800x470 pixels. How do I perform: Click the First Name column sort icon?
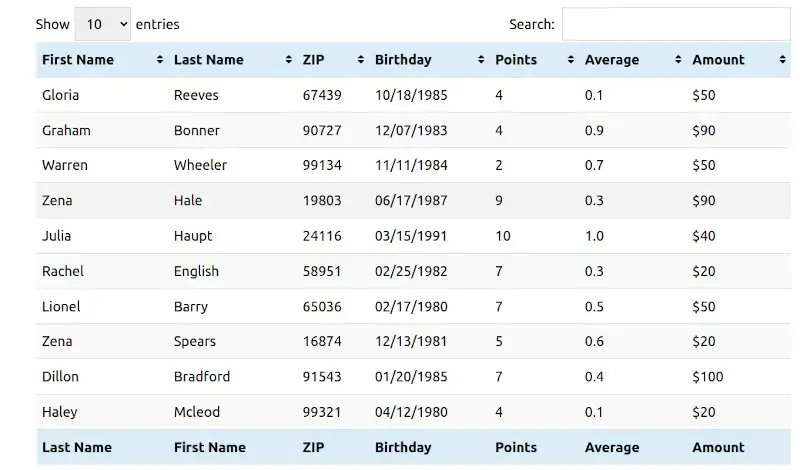(160, 60)
